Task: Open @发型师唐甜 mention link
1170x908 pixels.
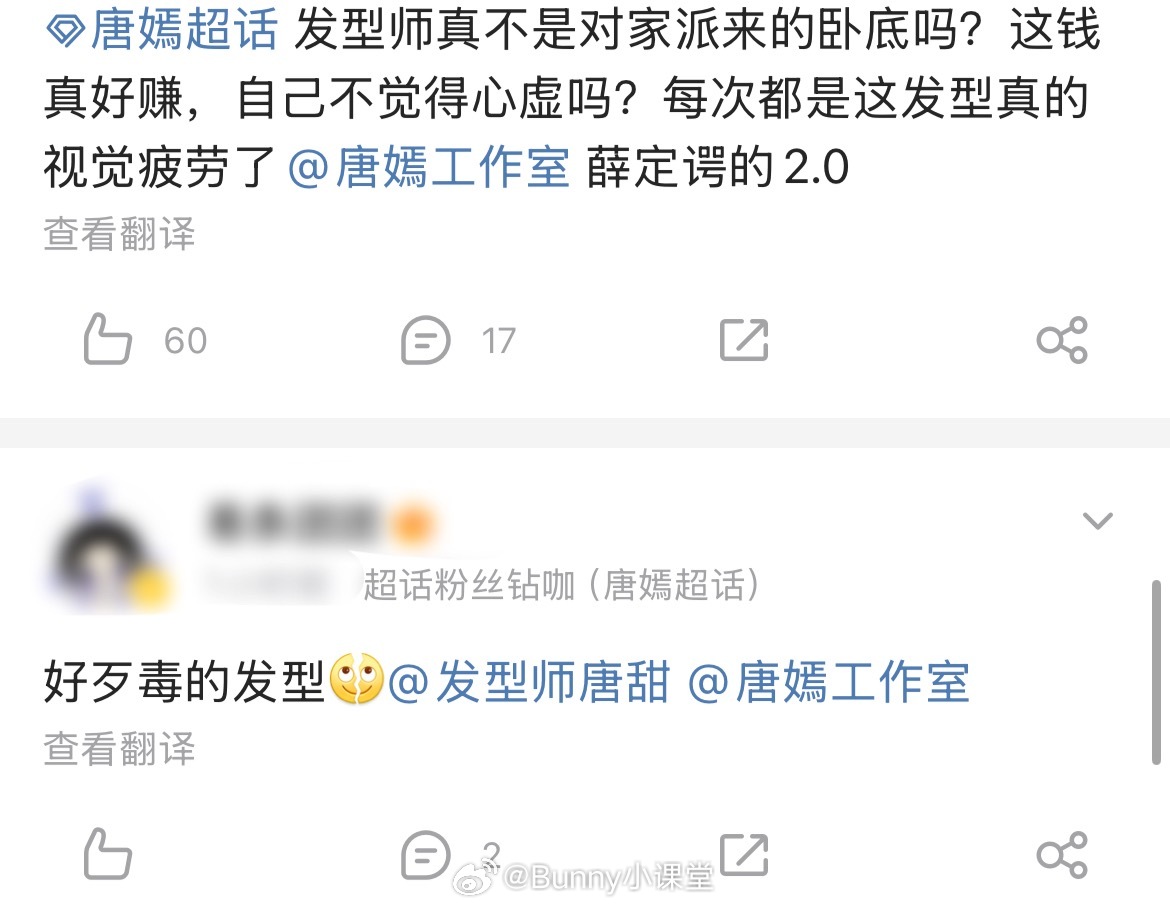Action: click(528, 682)
